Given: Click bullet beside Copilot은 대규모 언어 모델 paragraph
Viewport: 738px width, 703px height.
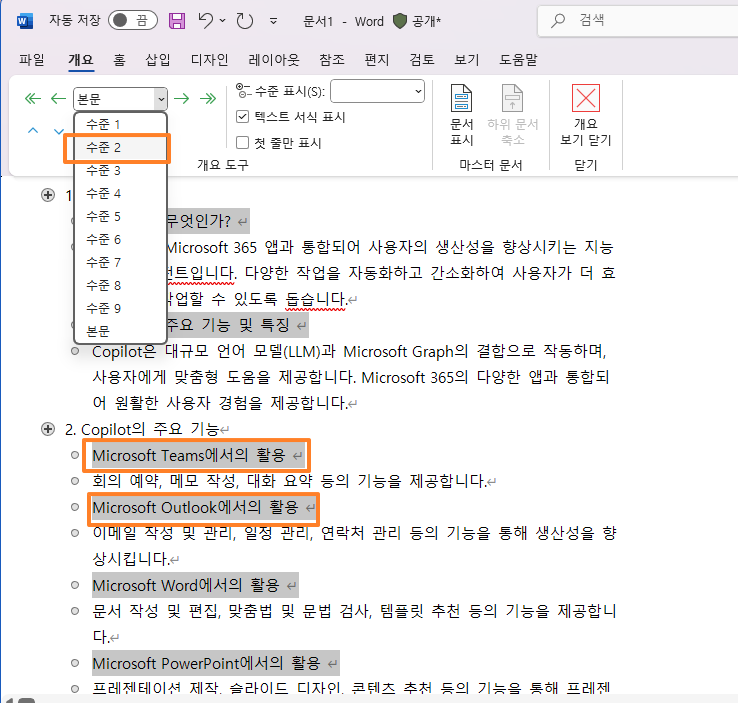Looking at the screenshot, I should (x=75, y=351).
